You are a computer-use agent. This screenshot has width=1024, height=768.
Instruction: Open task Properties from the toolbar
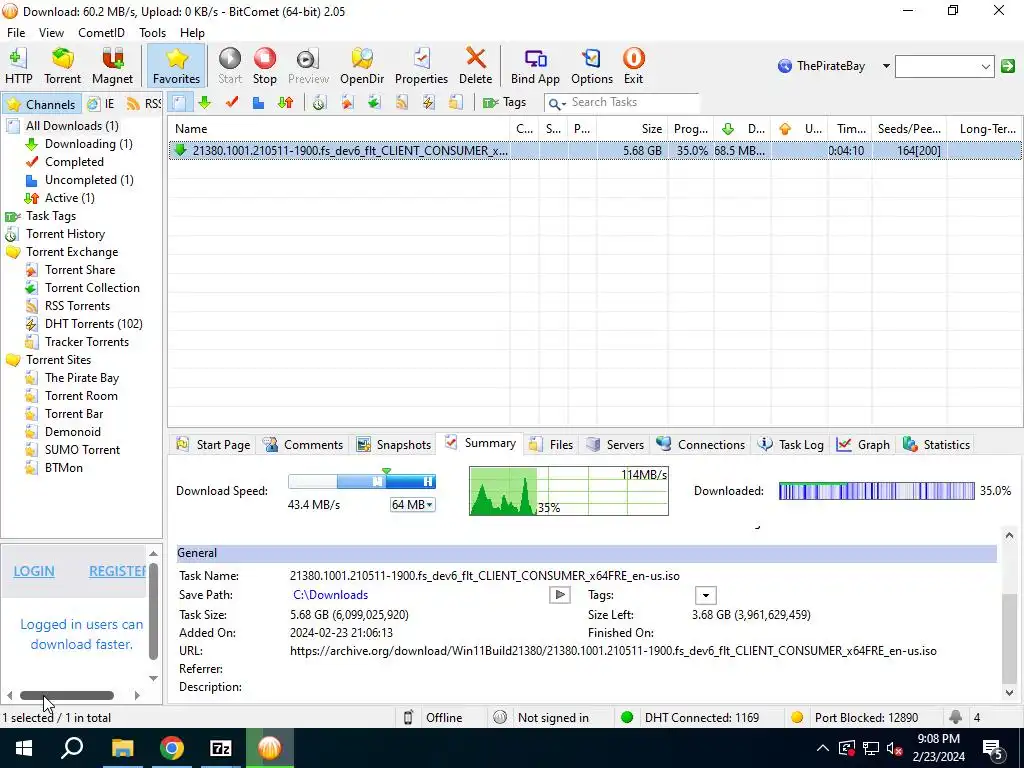tap(421, 66)
